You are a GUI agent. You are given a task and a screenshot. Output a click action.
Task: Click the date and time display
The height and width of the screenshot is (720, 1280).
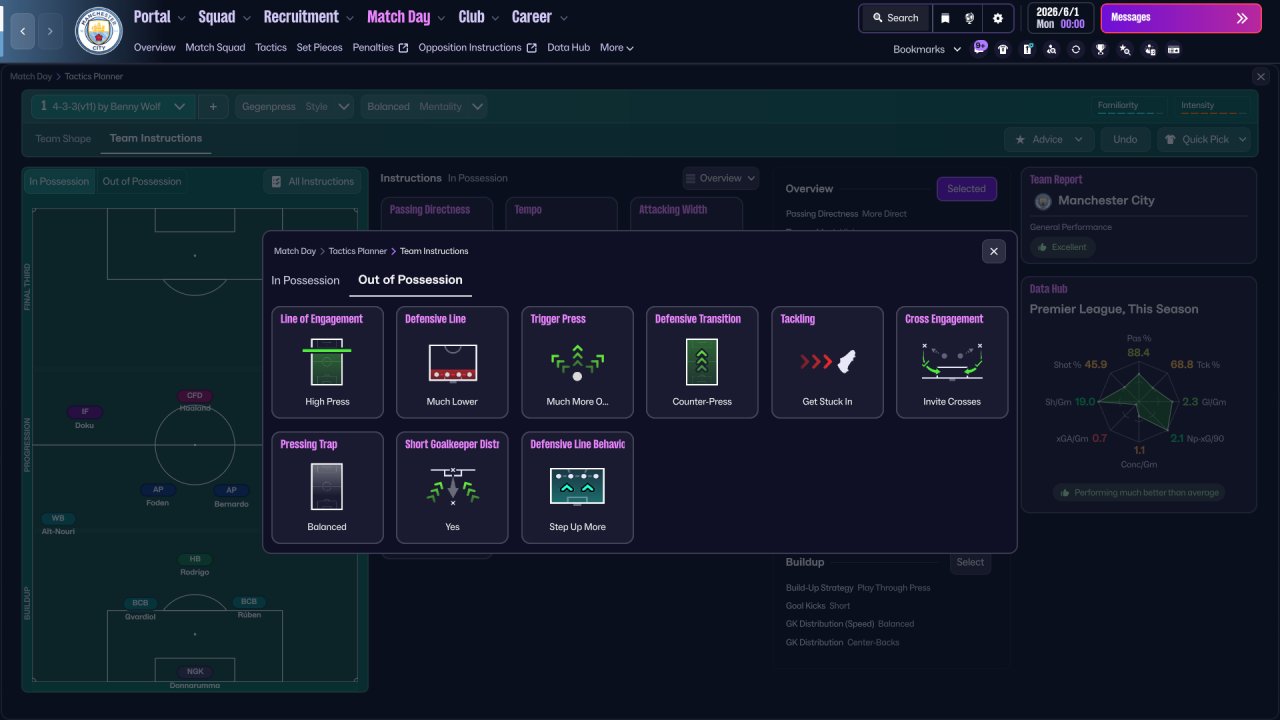pos(1060,18)
